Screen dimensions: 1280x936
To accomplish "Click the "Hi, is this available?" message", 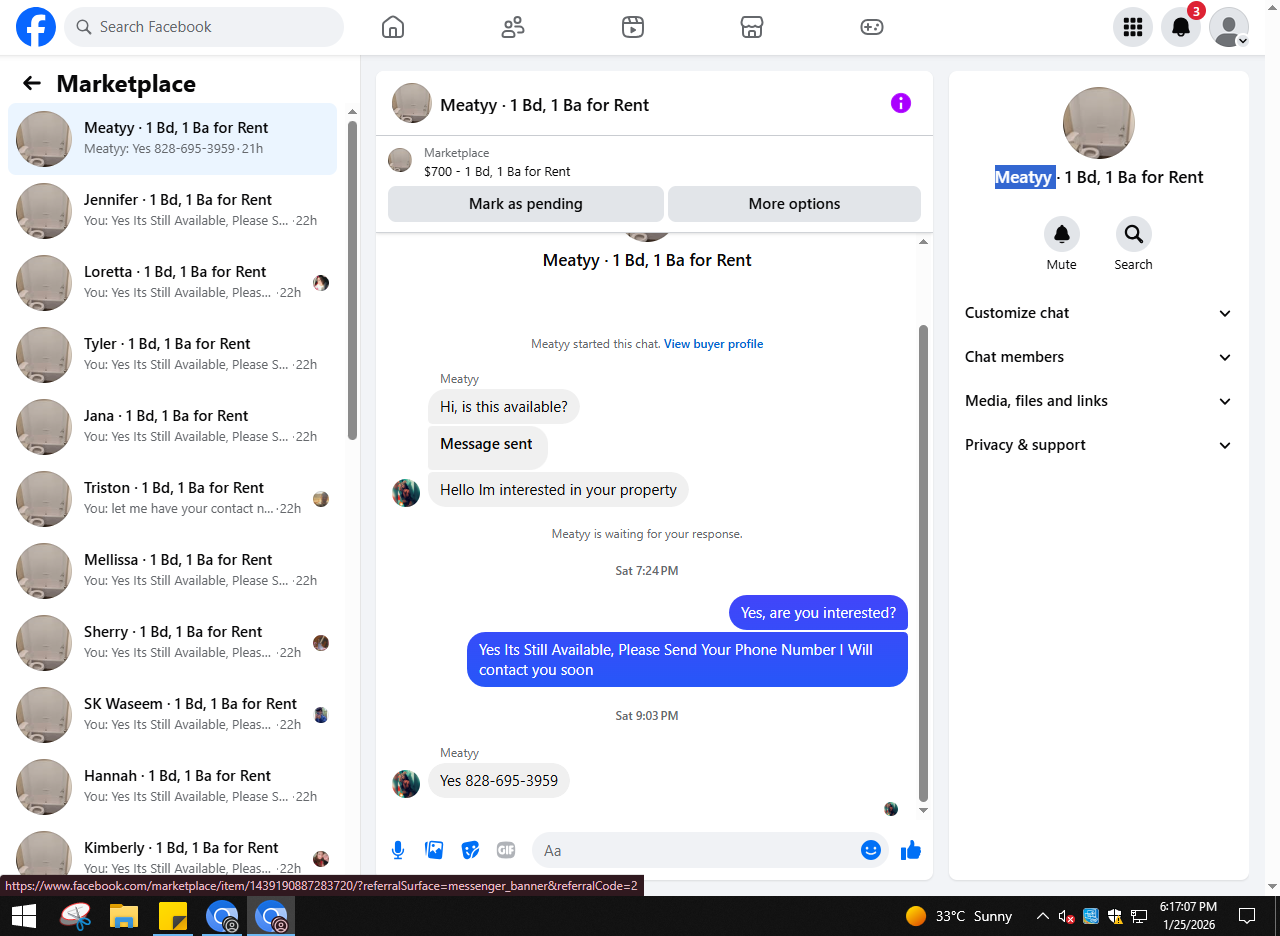I will pyautogui.click(x=504, y=407).
